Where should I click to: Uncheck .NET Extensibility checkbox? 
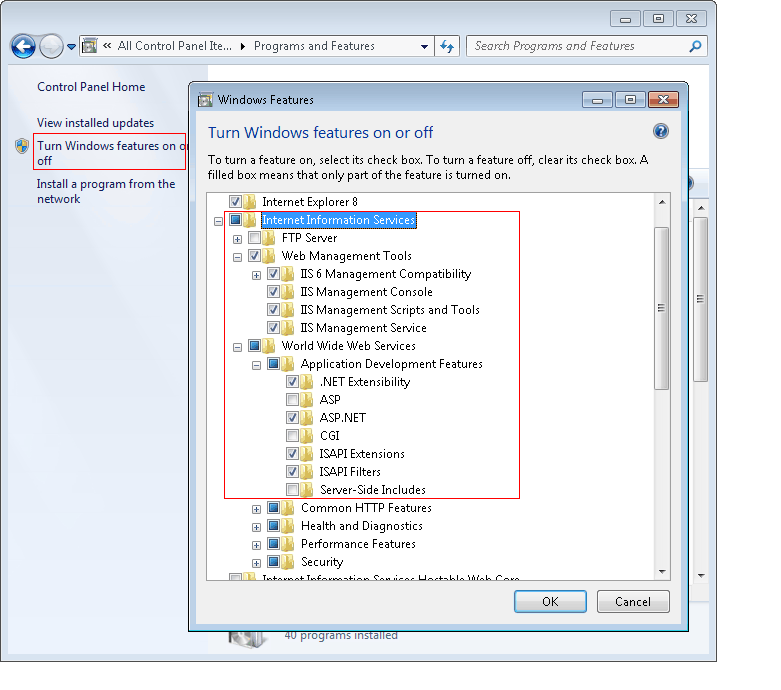point(292,382)
